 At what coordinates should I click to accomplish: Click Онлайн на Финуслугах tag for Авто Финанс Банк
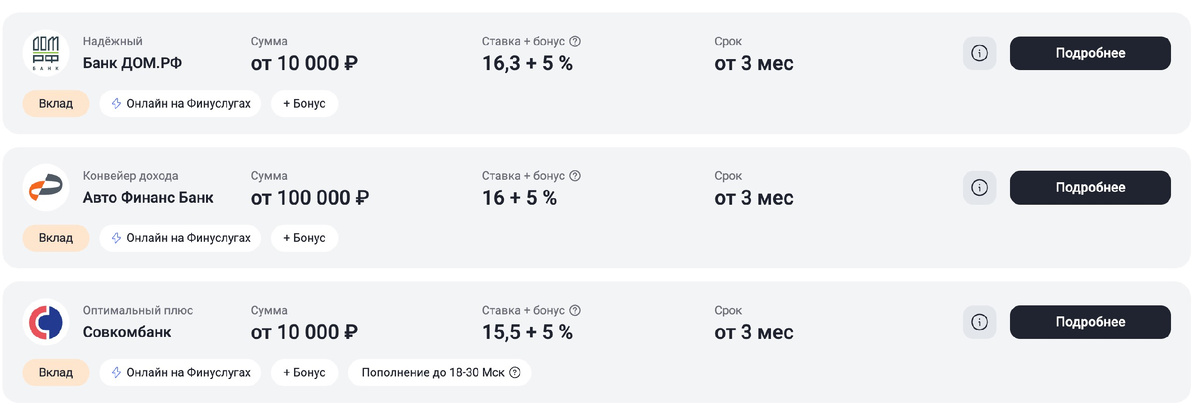tap(180, 238)
